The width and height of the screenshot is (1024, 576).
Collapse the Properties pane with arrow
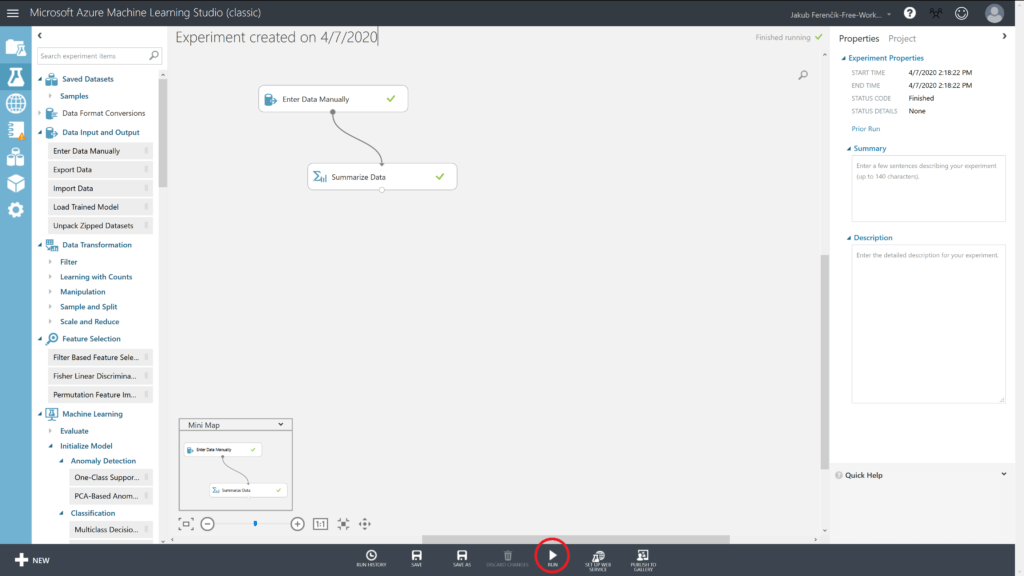(x=1004, y=37)
